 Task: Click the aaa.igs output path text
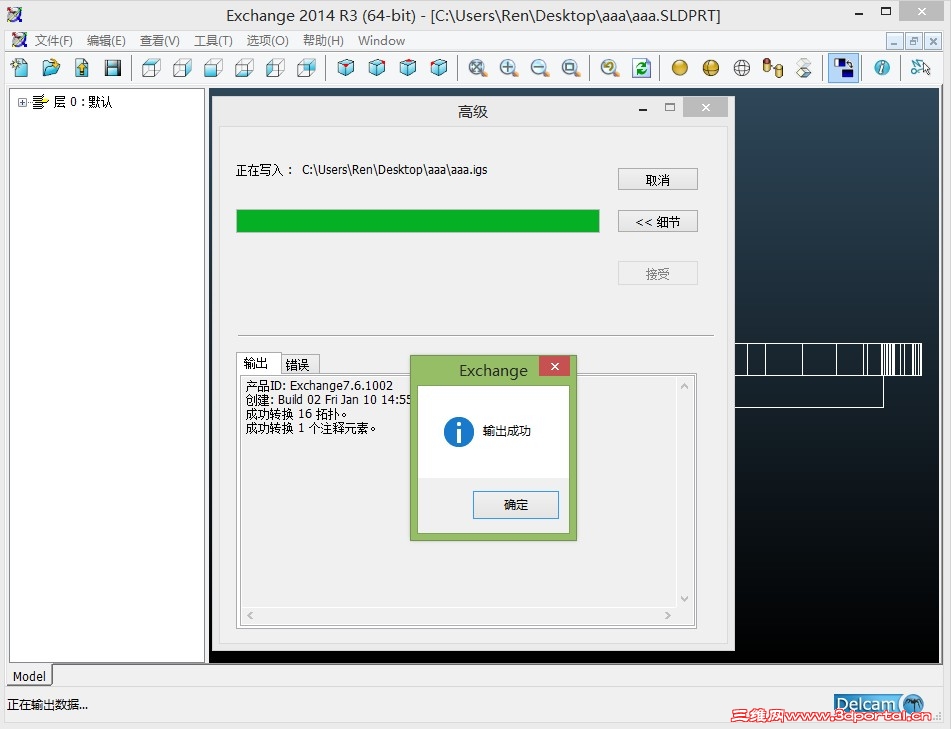[x=395, y=170]
